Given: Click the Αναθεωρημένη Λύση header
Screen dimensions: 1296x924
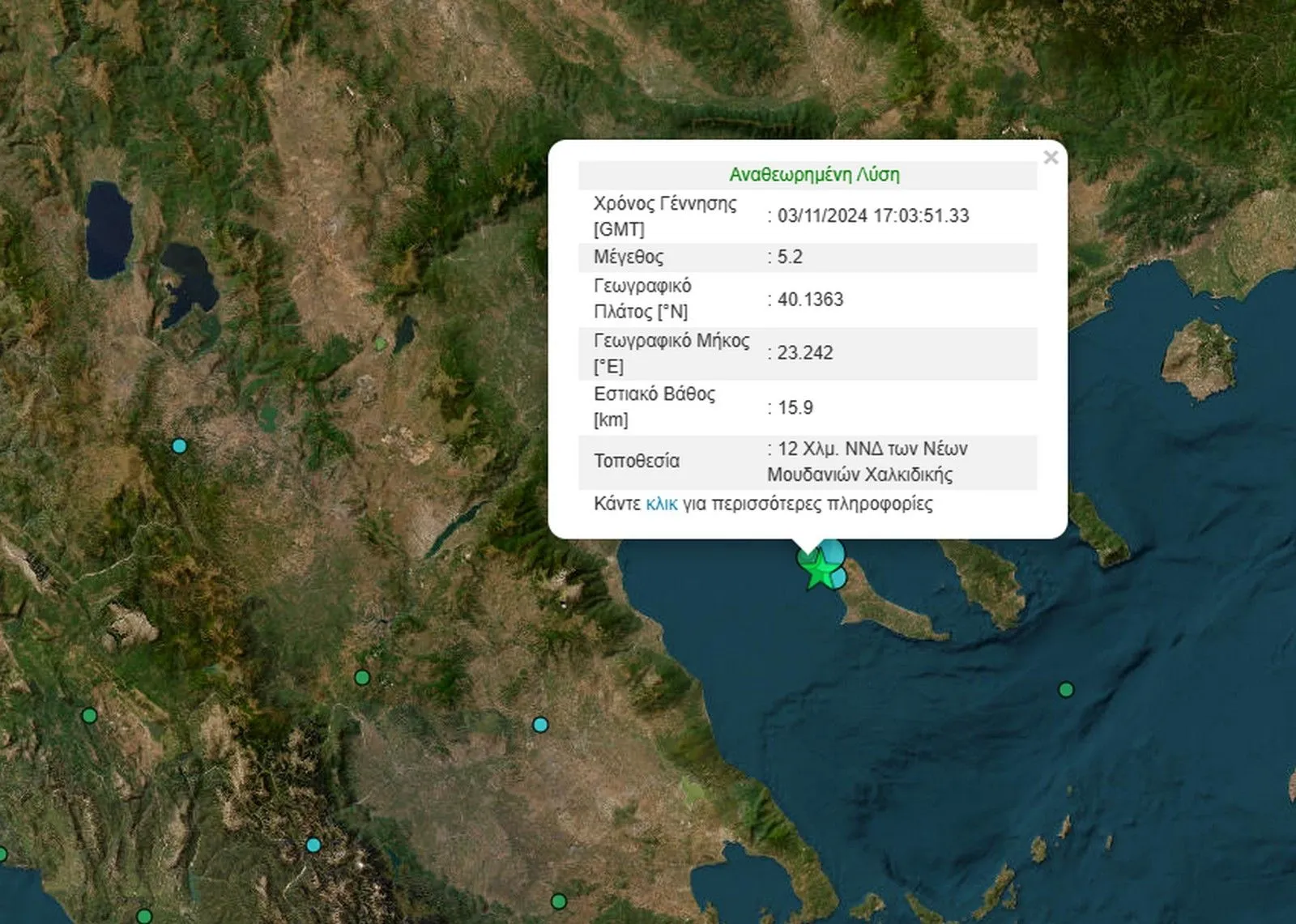Looking at the screenshot, I should (814, 175).
